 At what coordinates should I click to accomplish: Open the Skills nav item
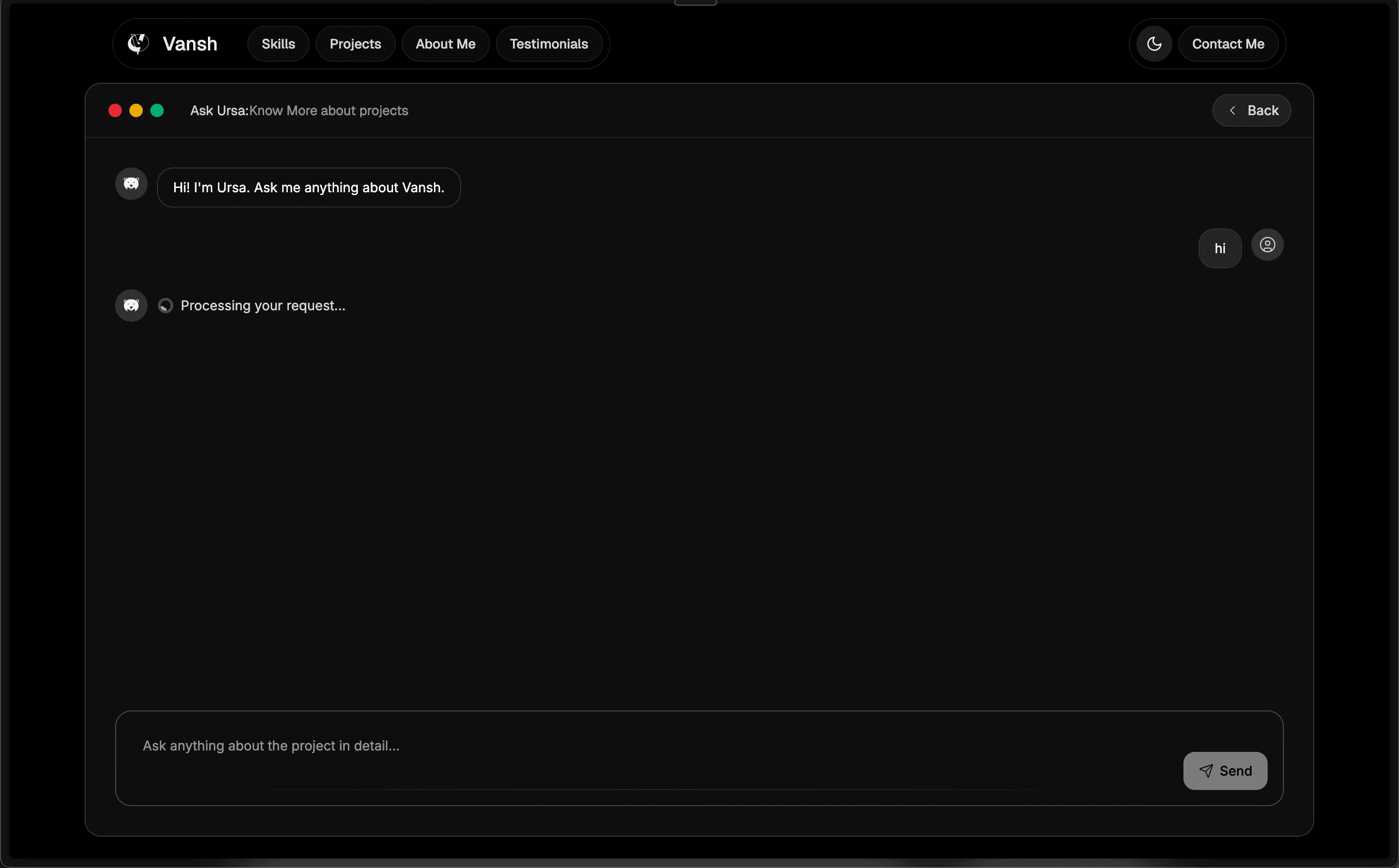[278, 44]
